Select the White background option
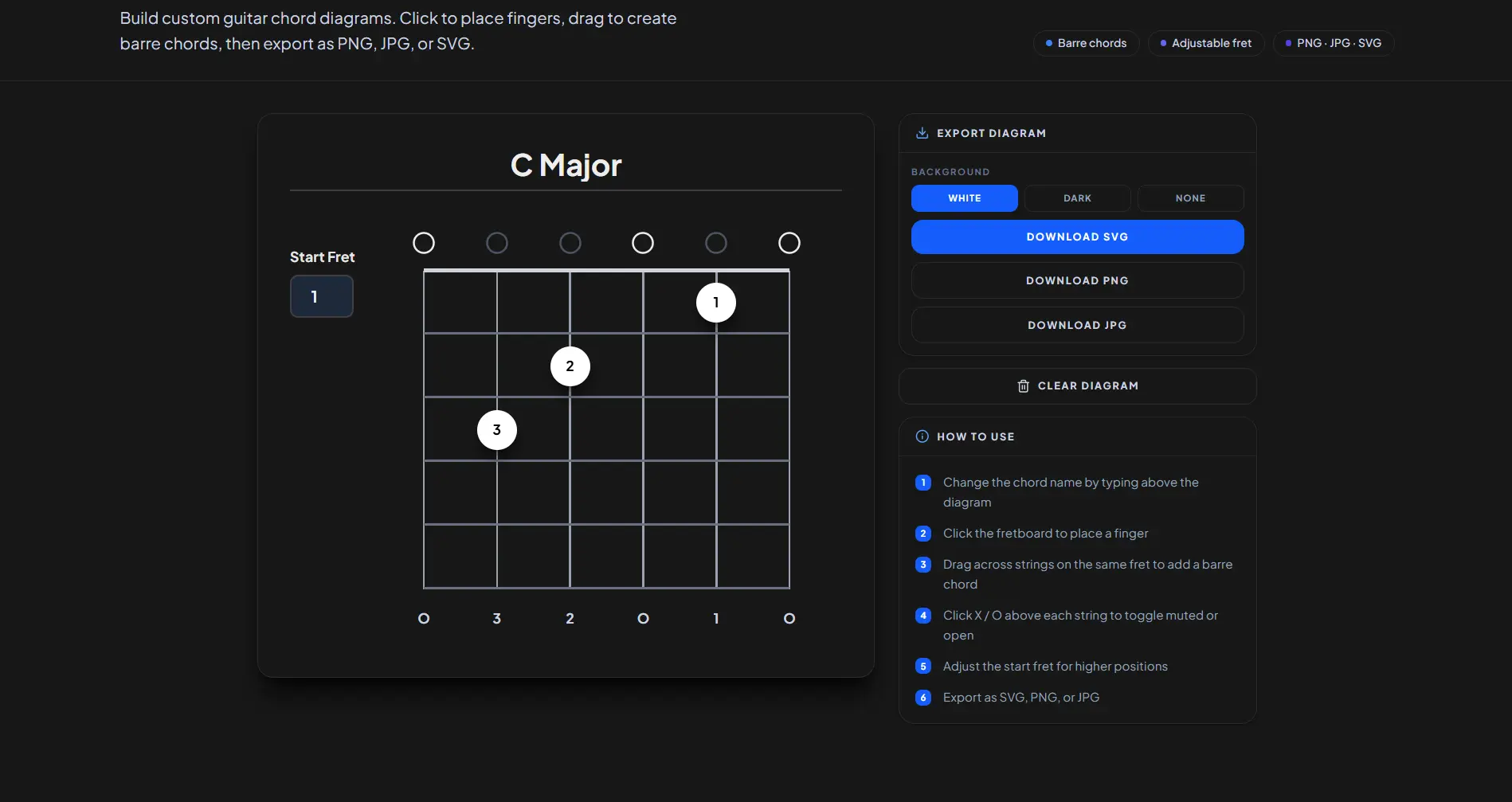This screenshot has width=1512, height=802. [x=965, y=198]
